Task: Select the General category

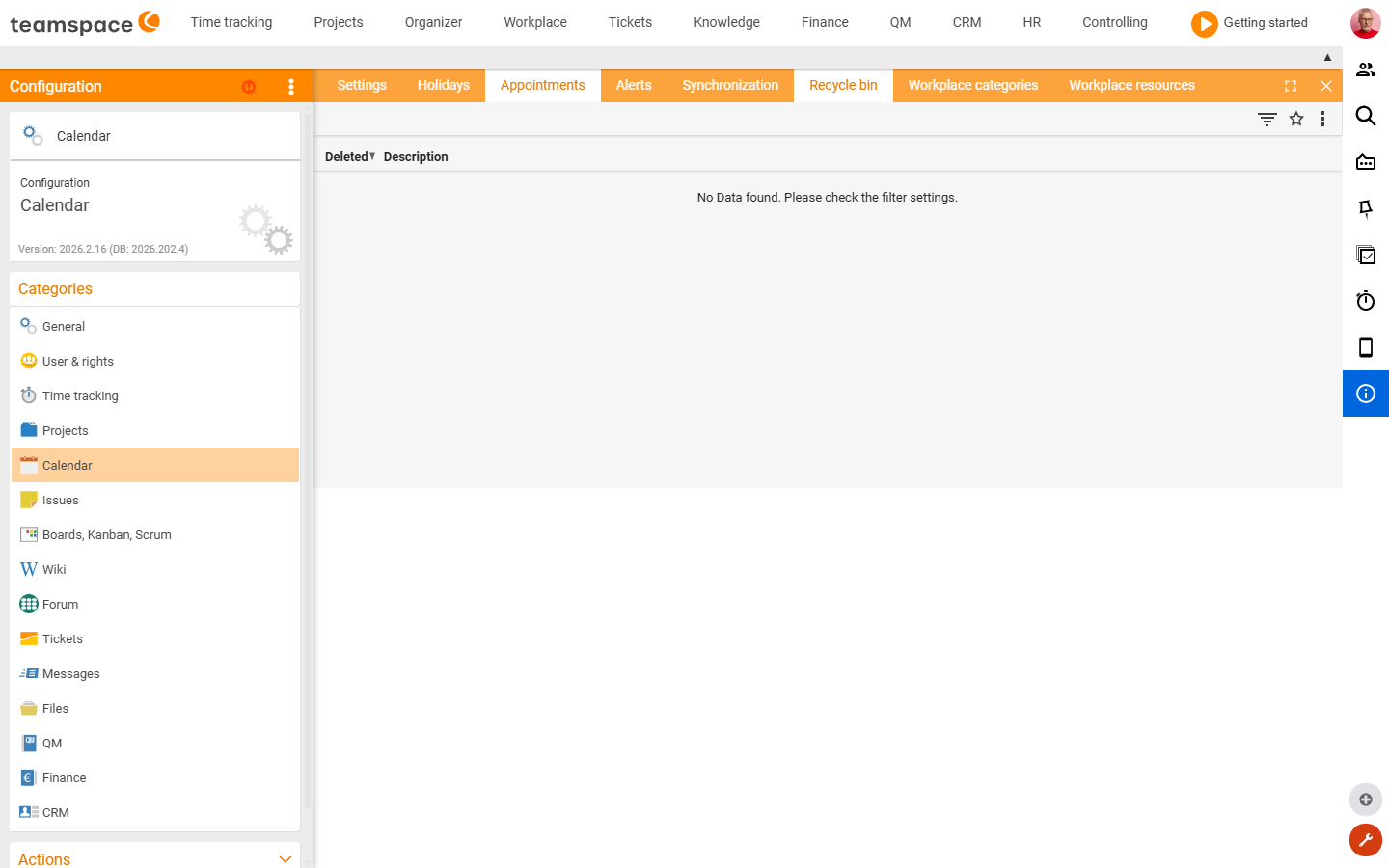Action: pos(155,326)
